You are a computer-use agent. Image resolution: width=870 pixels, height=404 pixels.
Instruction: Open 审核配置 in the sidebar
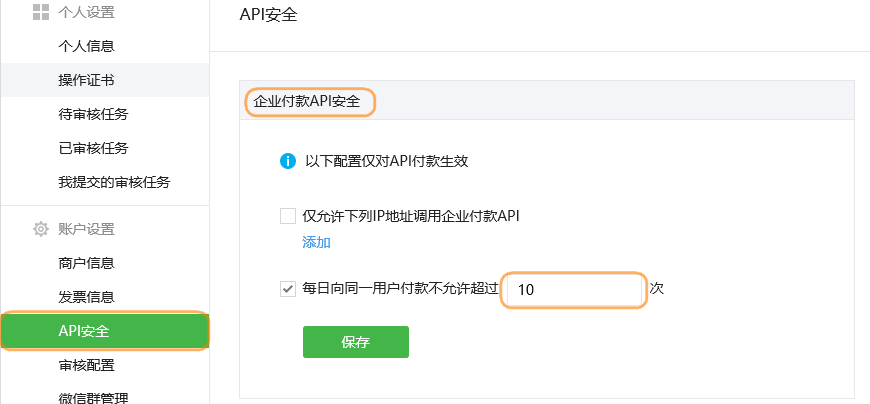[x=87, y=365]
